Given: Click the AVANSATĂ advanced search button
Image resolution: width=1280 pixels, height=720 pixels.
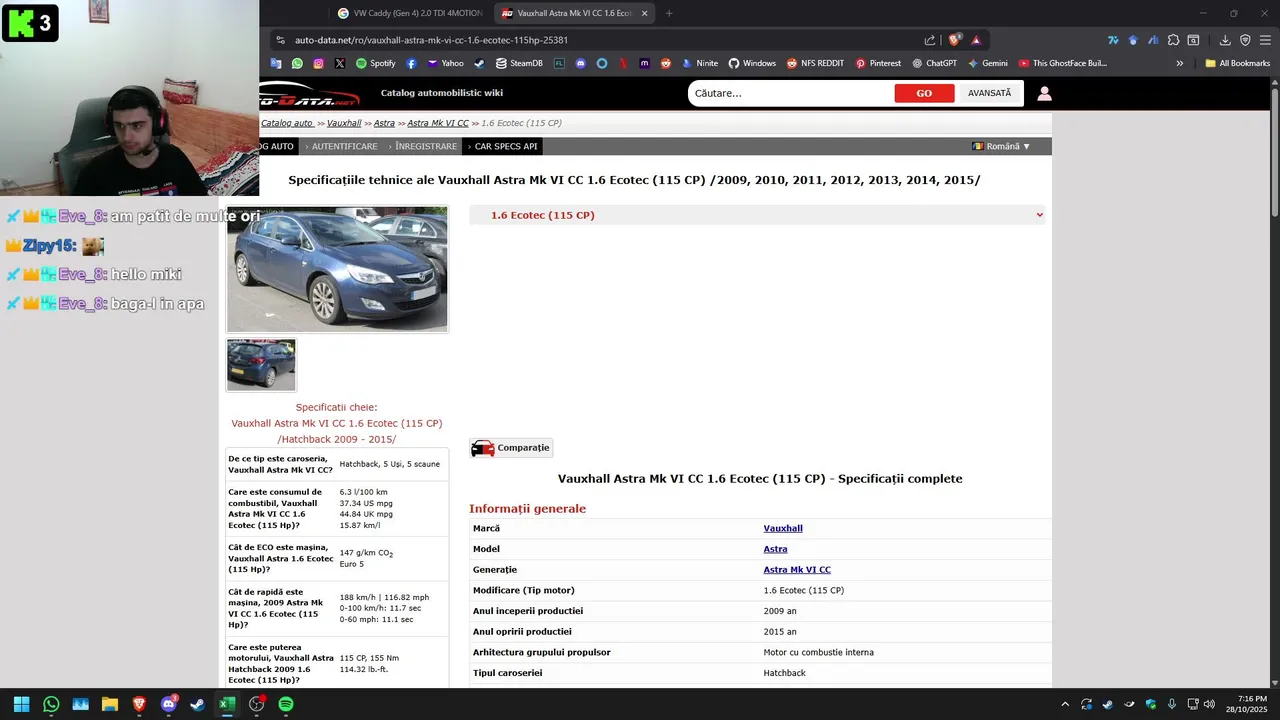Looking at the screenshot, I should [989, 93].
